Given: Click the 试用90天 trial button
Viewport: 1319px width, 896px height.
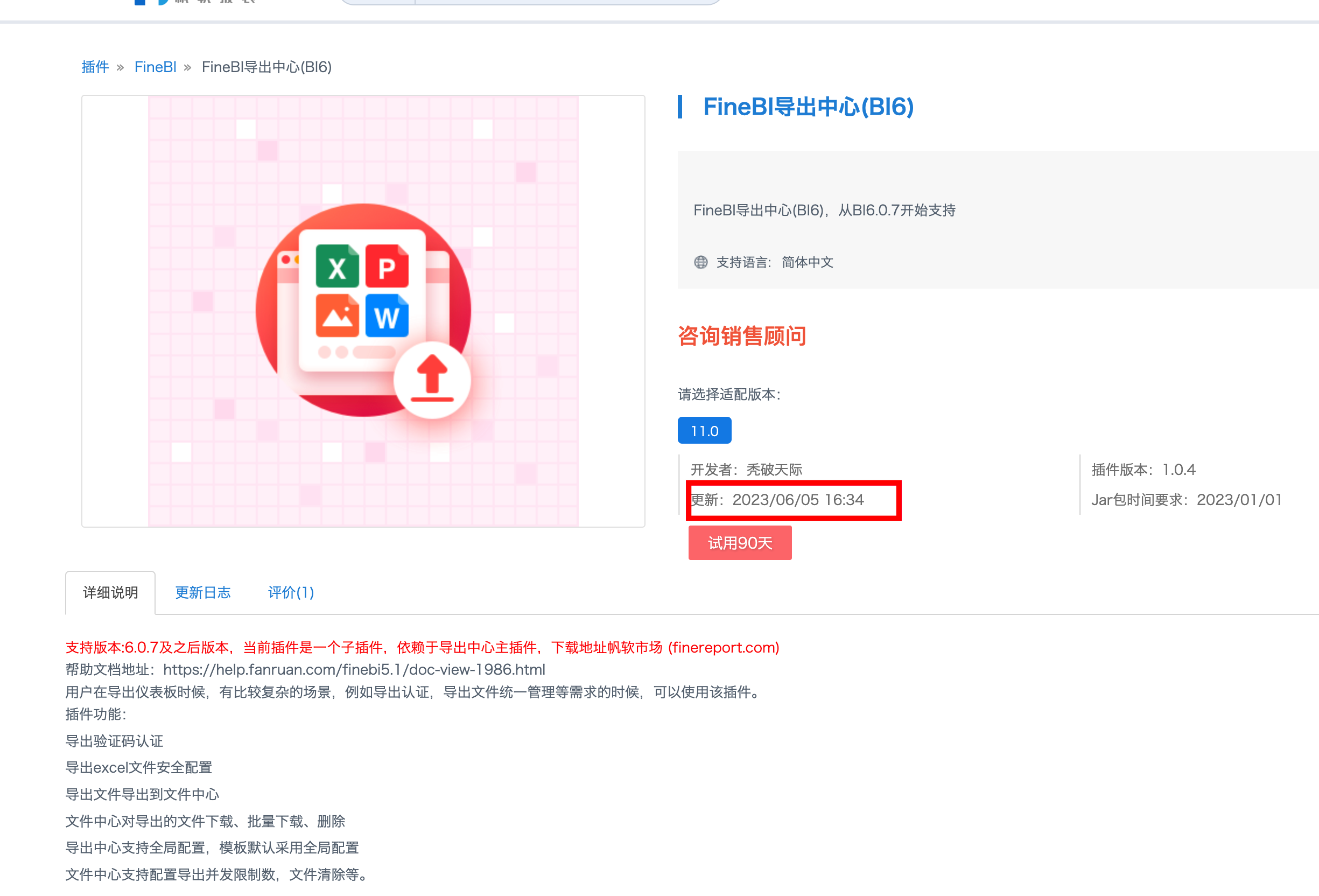Looking at the screenshot, I should tap(740, 543).
